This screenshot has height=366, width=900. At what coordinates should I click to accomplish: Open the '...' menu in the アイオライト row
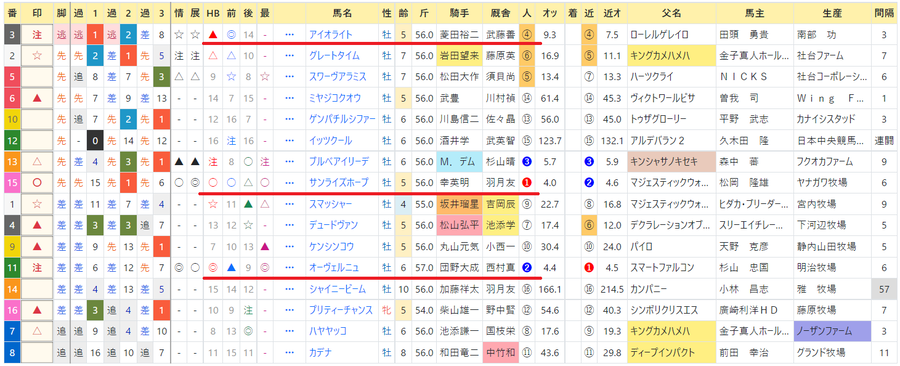click(x=289, y=35)
